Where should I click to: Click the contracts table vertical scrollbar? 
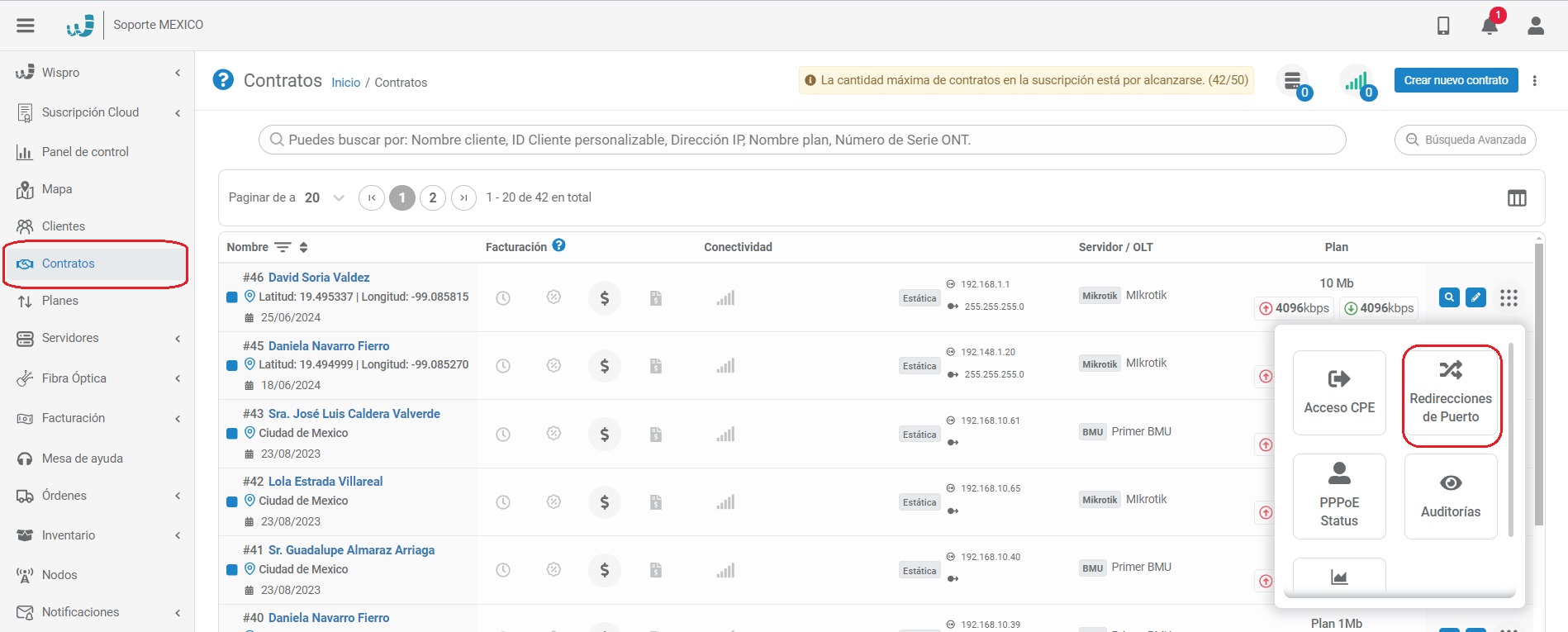tap(1538, 384)
